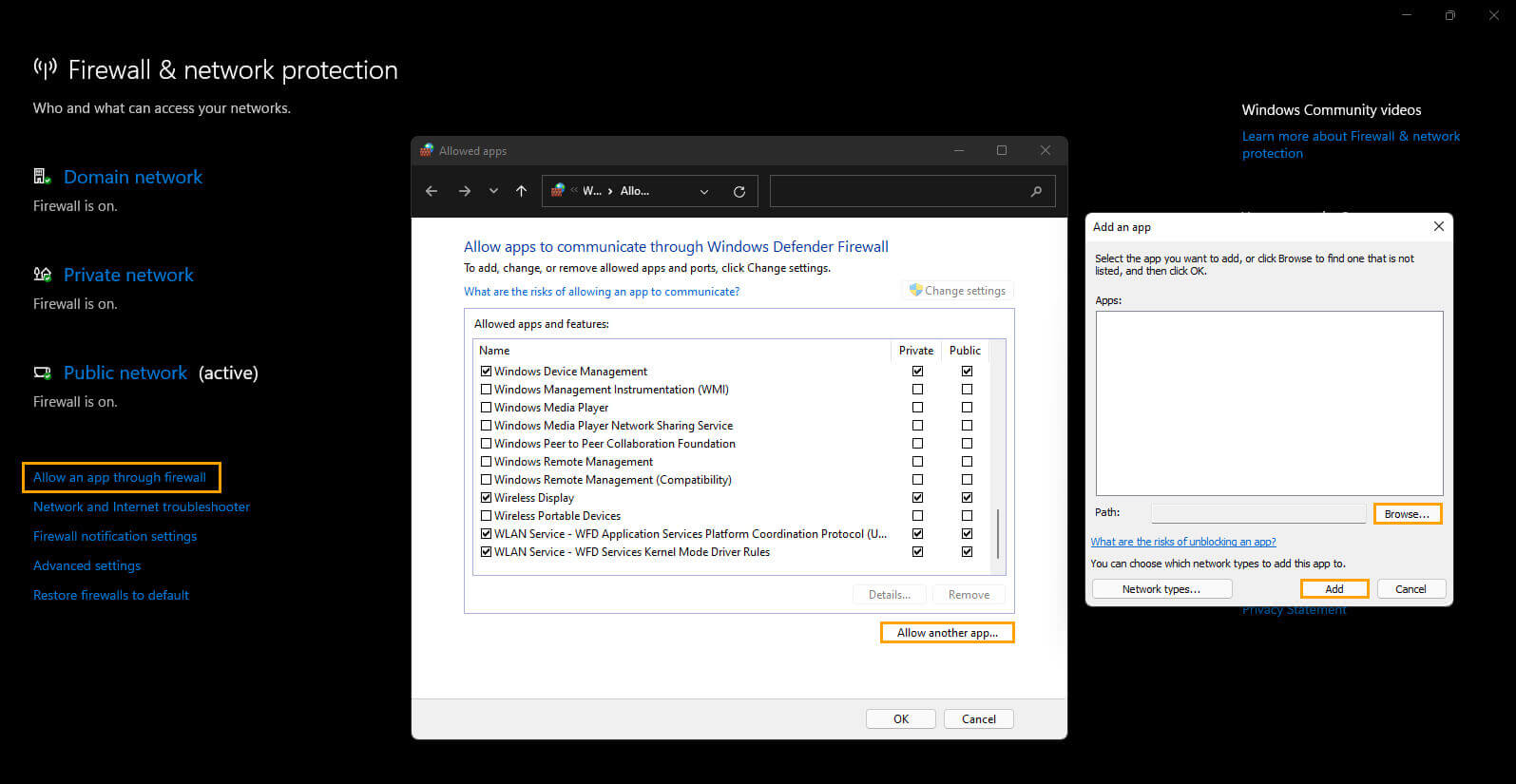Click Allowed apps title bar firewall icon
The image size is (1516, 784).
(427, 150)
